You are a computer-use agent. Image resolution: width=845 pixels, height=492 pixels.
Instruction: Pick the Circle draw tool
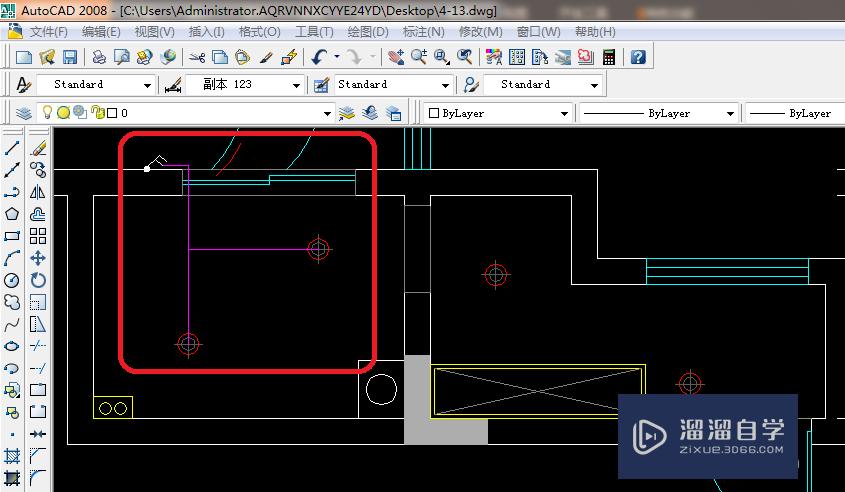pos(12,280)
